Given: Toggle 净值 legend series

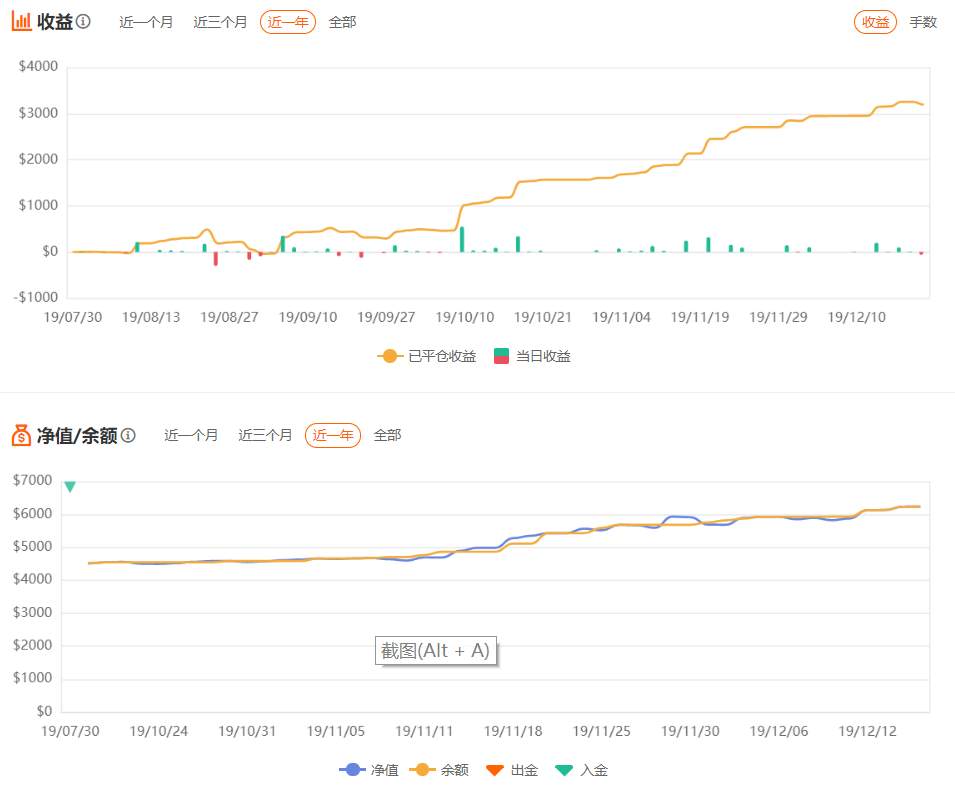Looking at the screenshot, I should [x=369, y=770].
